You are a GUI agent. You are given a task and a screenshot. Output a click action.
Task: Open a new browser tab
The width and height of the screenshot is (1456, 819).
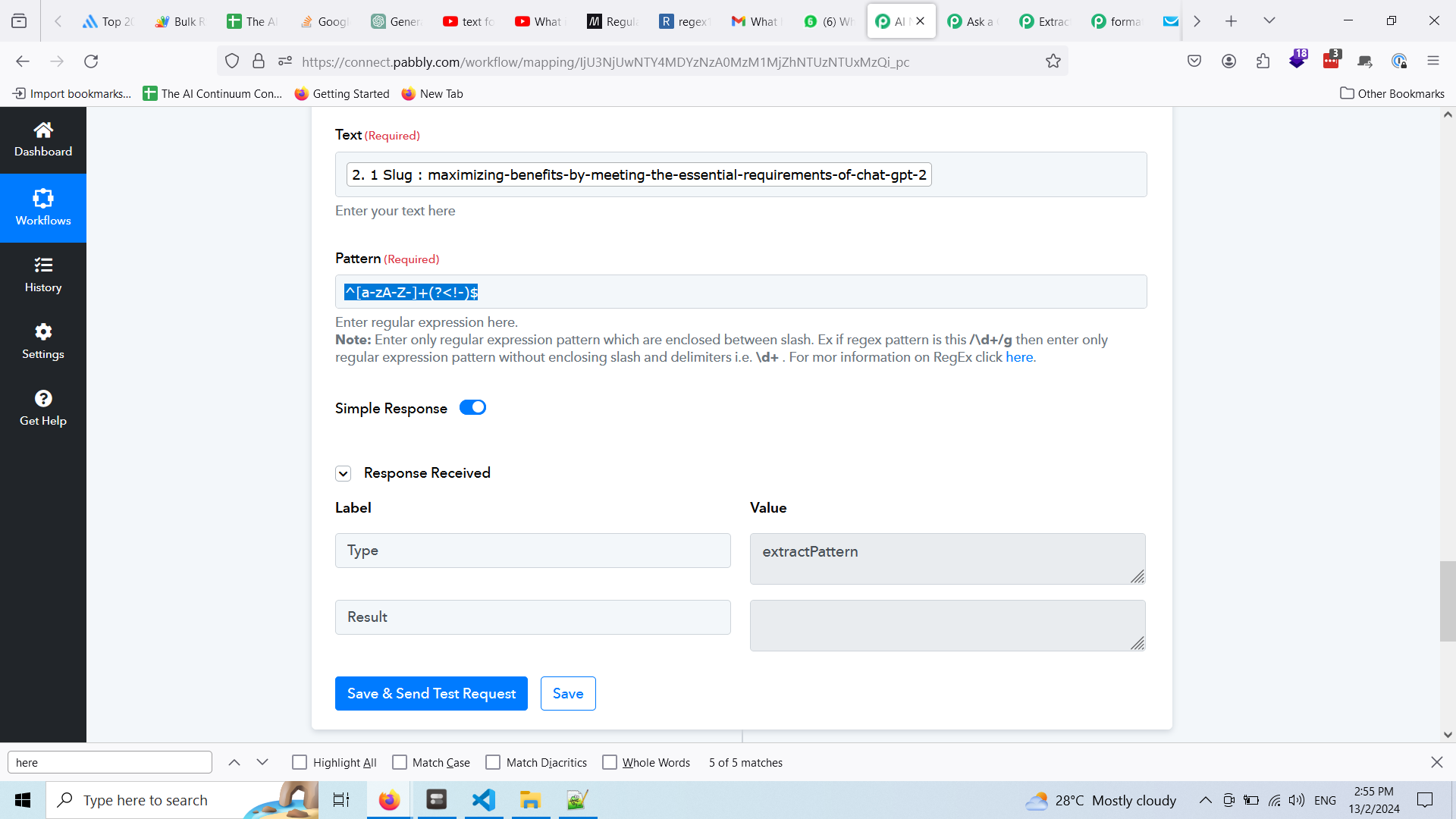pyautogui.click(x=1232, y=21)
